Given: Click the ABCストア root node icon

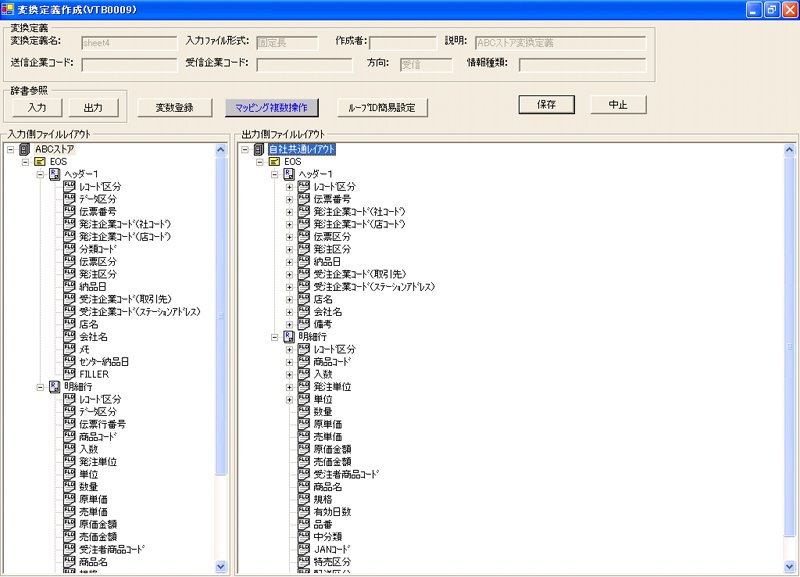Looking at the screenshot, I should (24, 149).
